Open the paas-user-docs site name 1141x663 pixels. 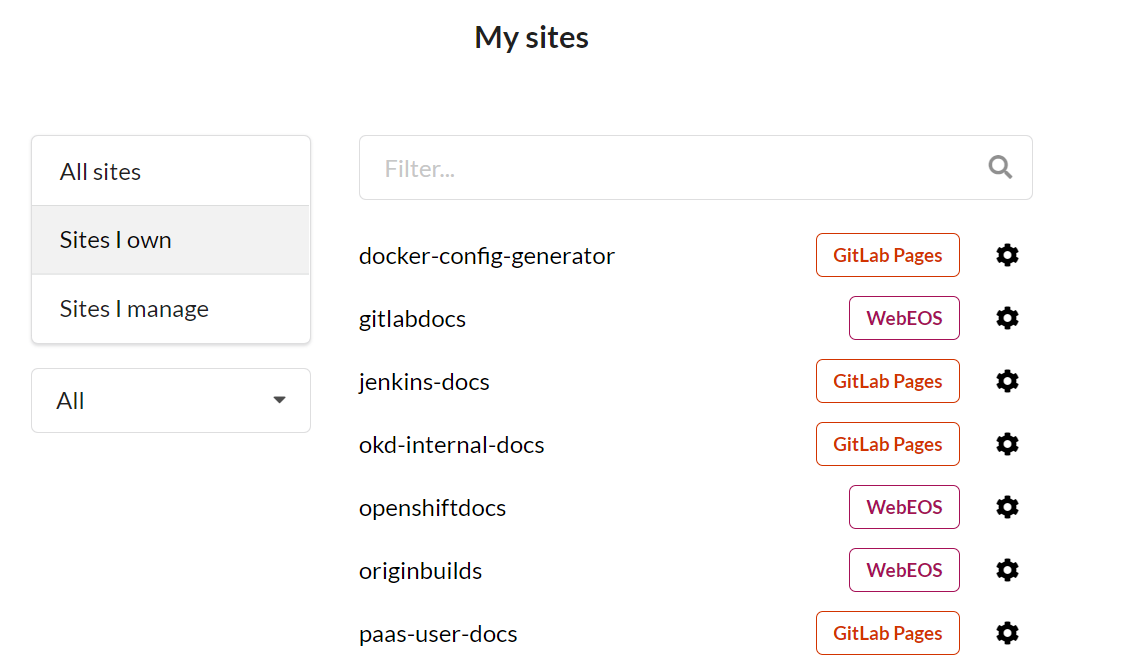pyautogui.click(x=438, y=634)
